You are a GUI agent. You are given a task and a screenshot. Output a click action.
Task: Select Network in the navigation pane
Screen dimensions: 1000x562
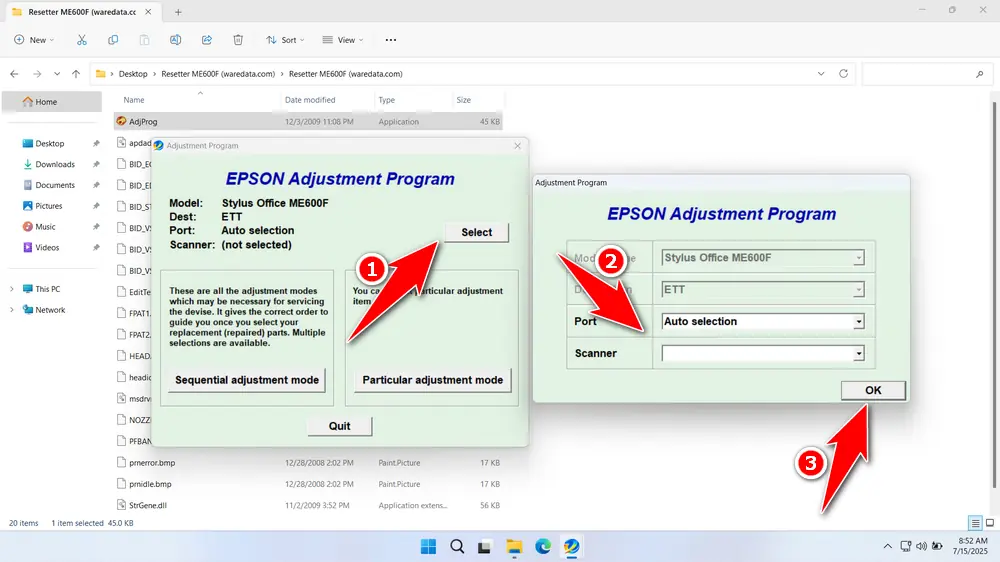[x=50, y=310]
